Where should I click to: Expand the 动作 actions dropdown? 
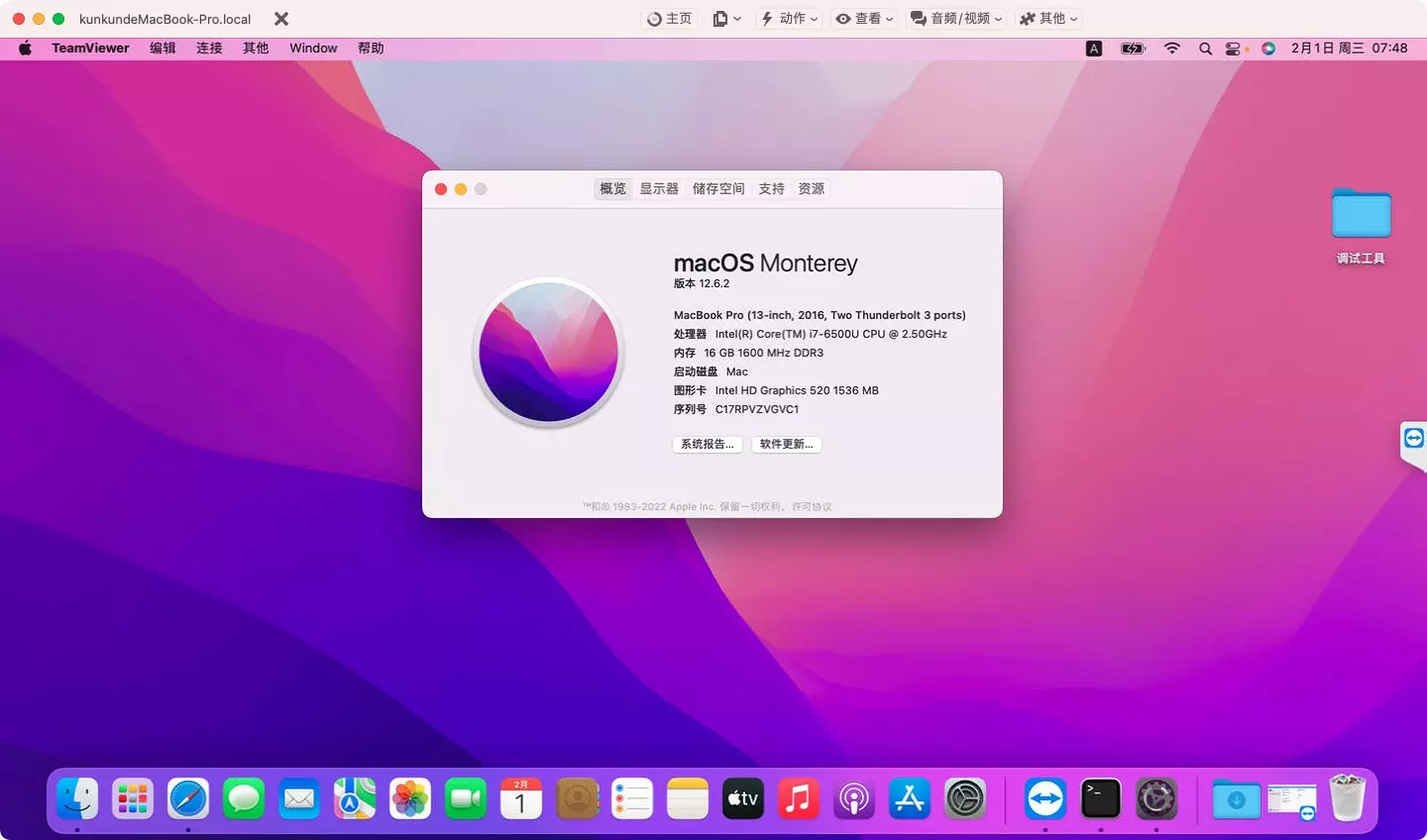[790, 19]
